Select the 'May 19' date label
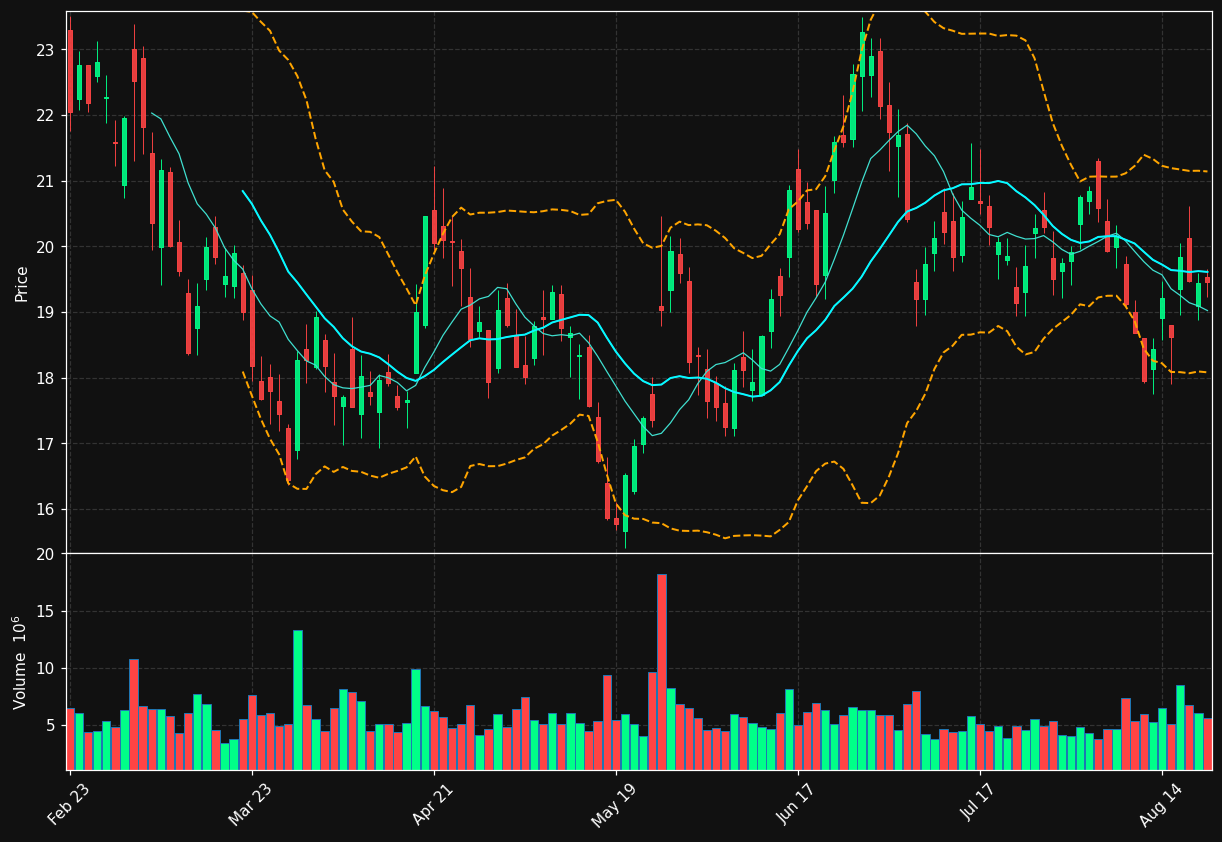Viewport: 1222px width, 842px height. pos(614,804)
